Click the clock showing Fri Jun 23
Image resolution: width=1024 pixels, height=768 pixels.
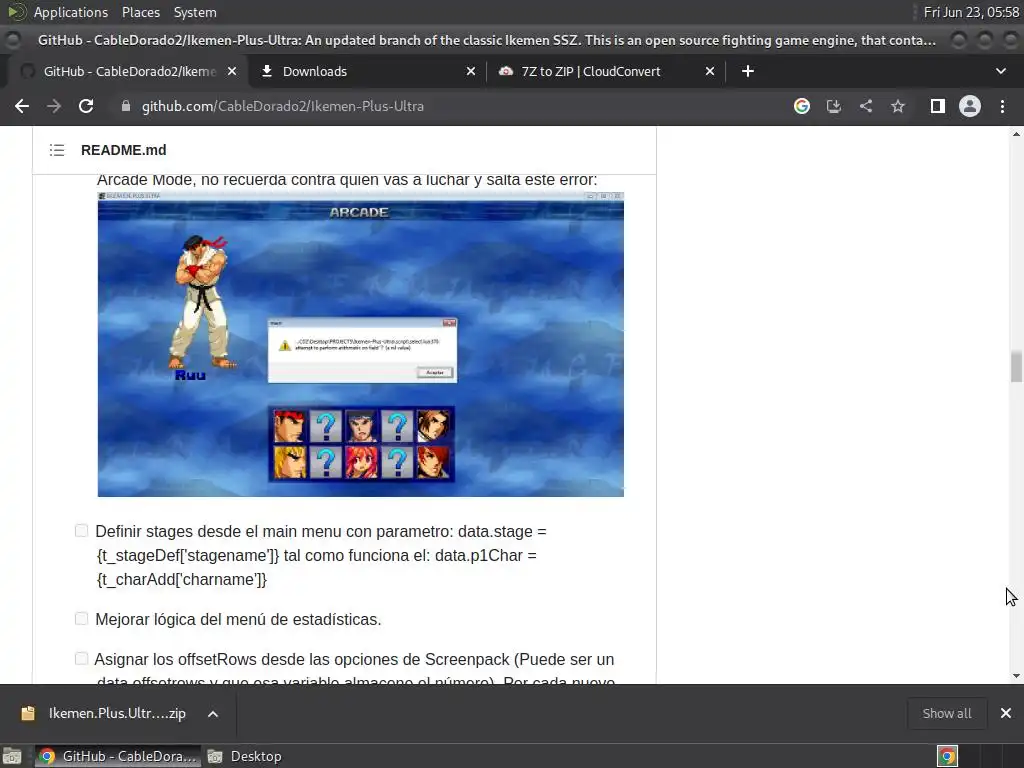pos(971,12)
